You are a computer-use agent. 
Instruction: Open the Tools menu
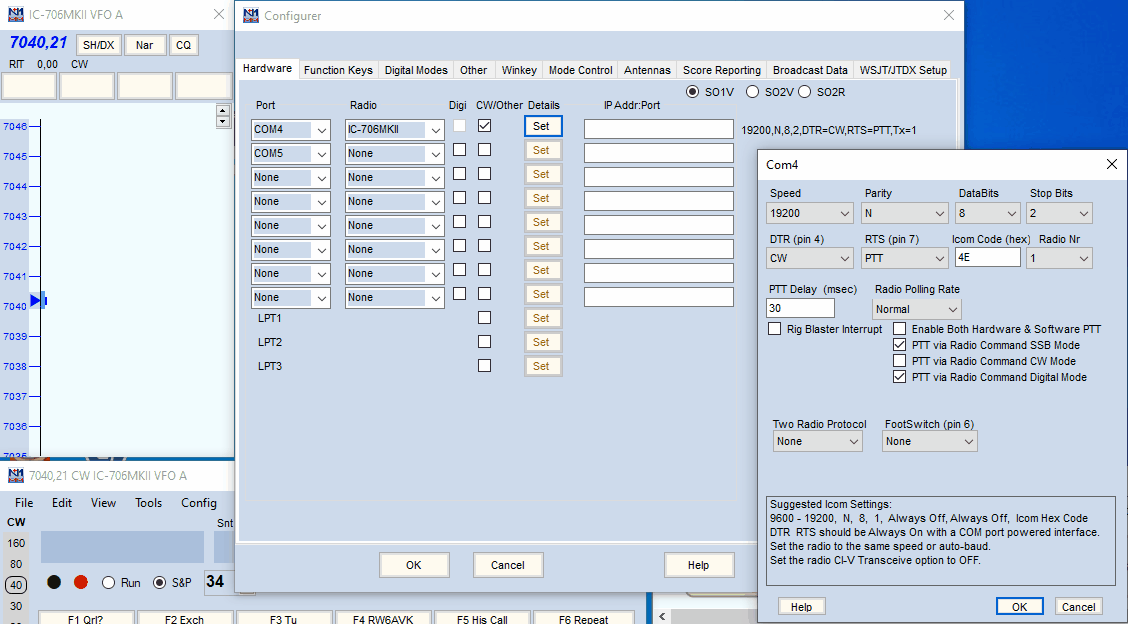pos(148,503)
